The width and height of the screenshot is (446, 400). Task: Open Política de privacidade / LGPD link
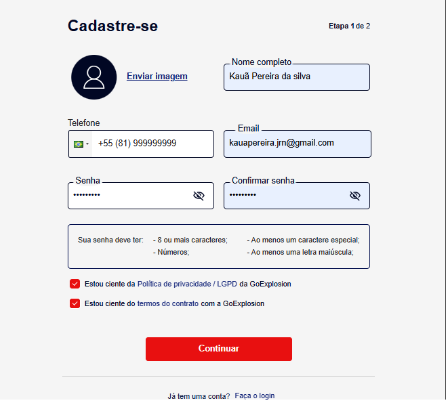[187, 284]
